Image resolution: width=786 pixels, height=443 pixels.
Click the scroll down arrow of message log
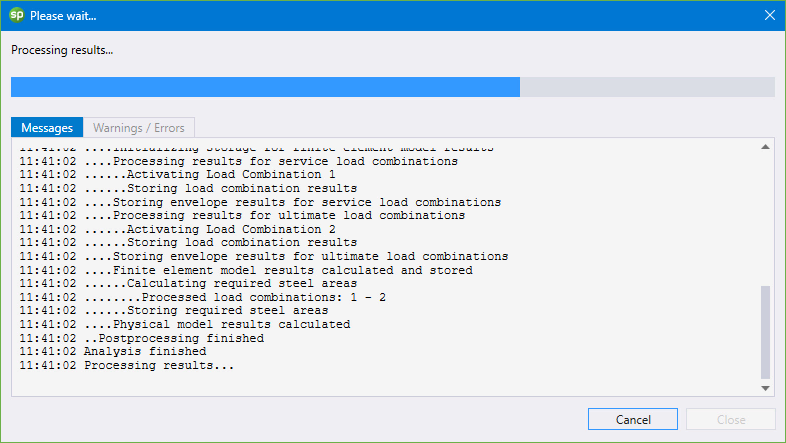(765, 388)
